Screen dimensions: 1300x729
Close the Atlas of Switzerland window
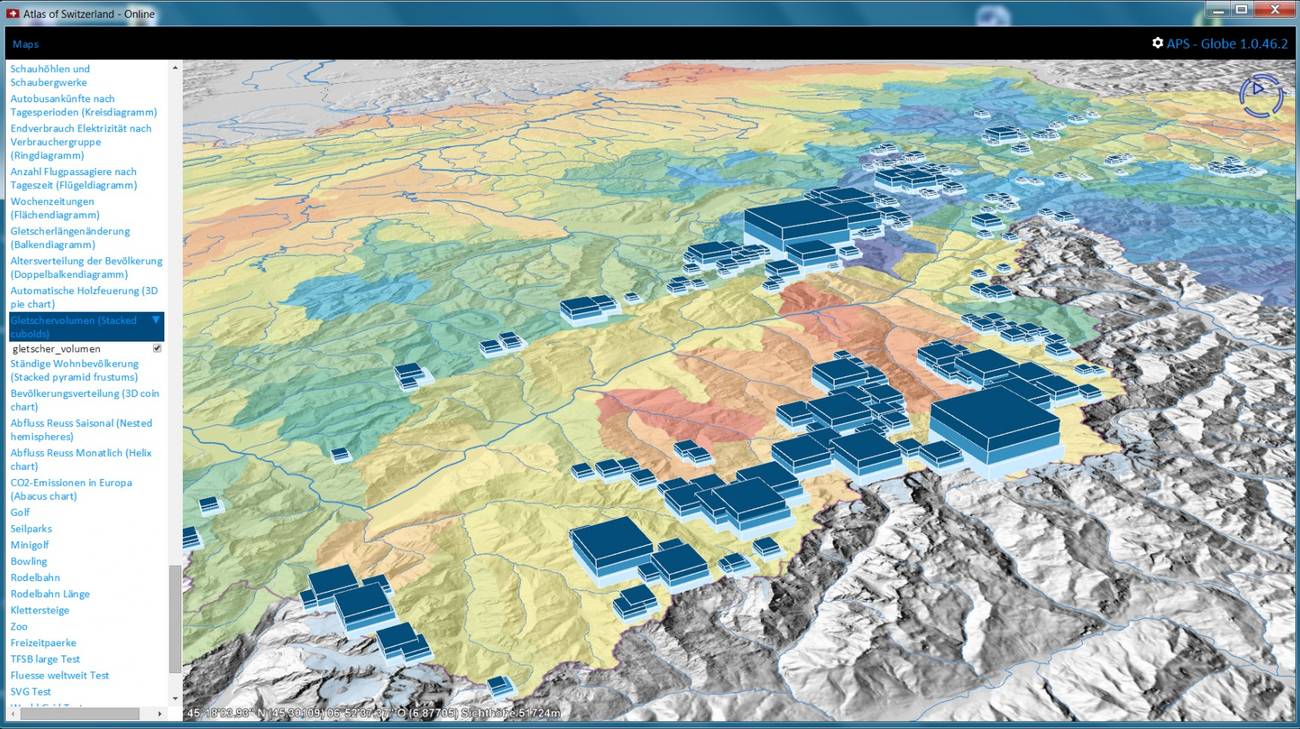coord(1273,9)
